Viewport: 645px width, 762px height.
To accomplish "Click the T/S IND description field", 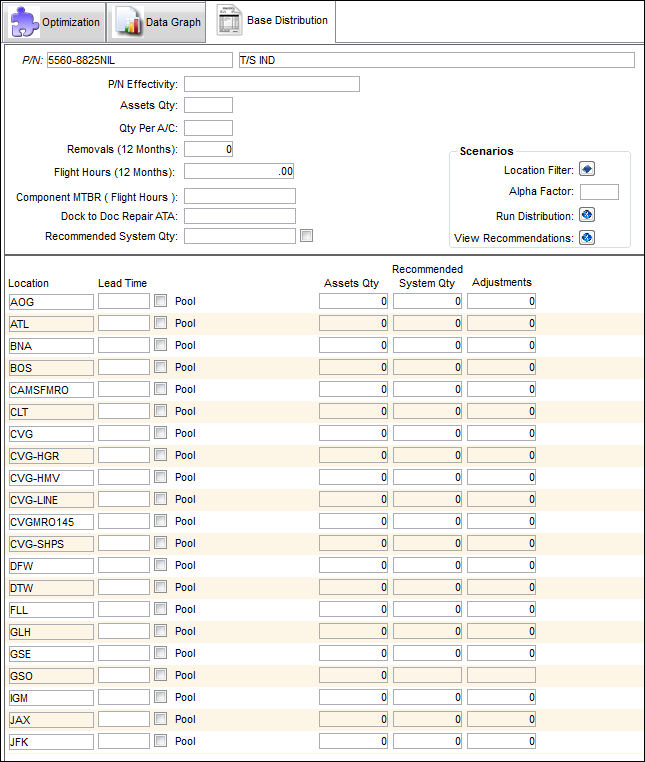I will click(x=436, y=60).
